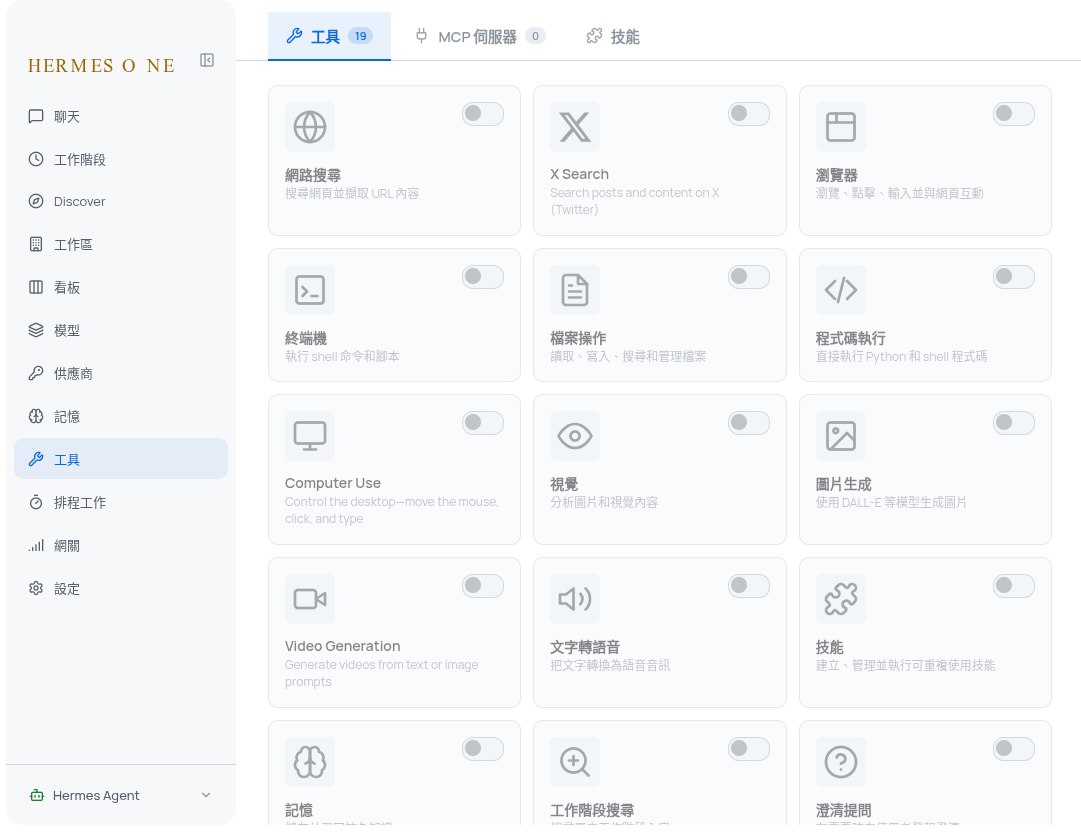Open Discover in the sidebar
The height and width of the screenshot is (833, 1081).
[121, 201]
